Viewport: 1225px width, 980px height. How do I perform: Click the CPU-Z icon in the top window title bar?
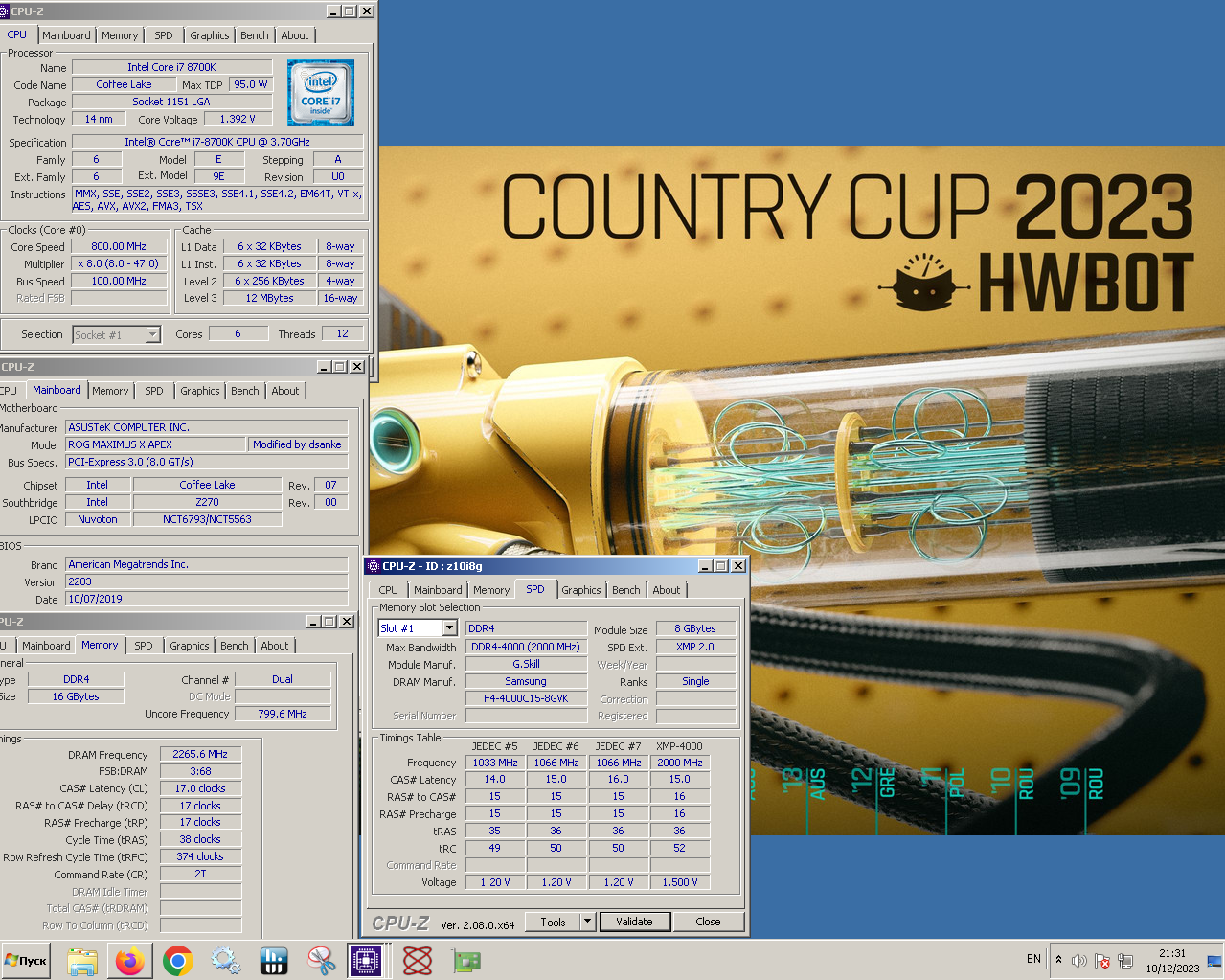pos(4,11)
